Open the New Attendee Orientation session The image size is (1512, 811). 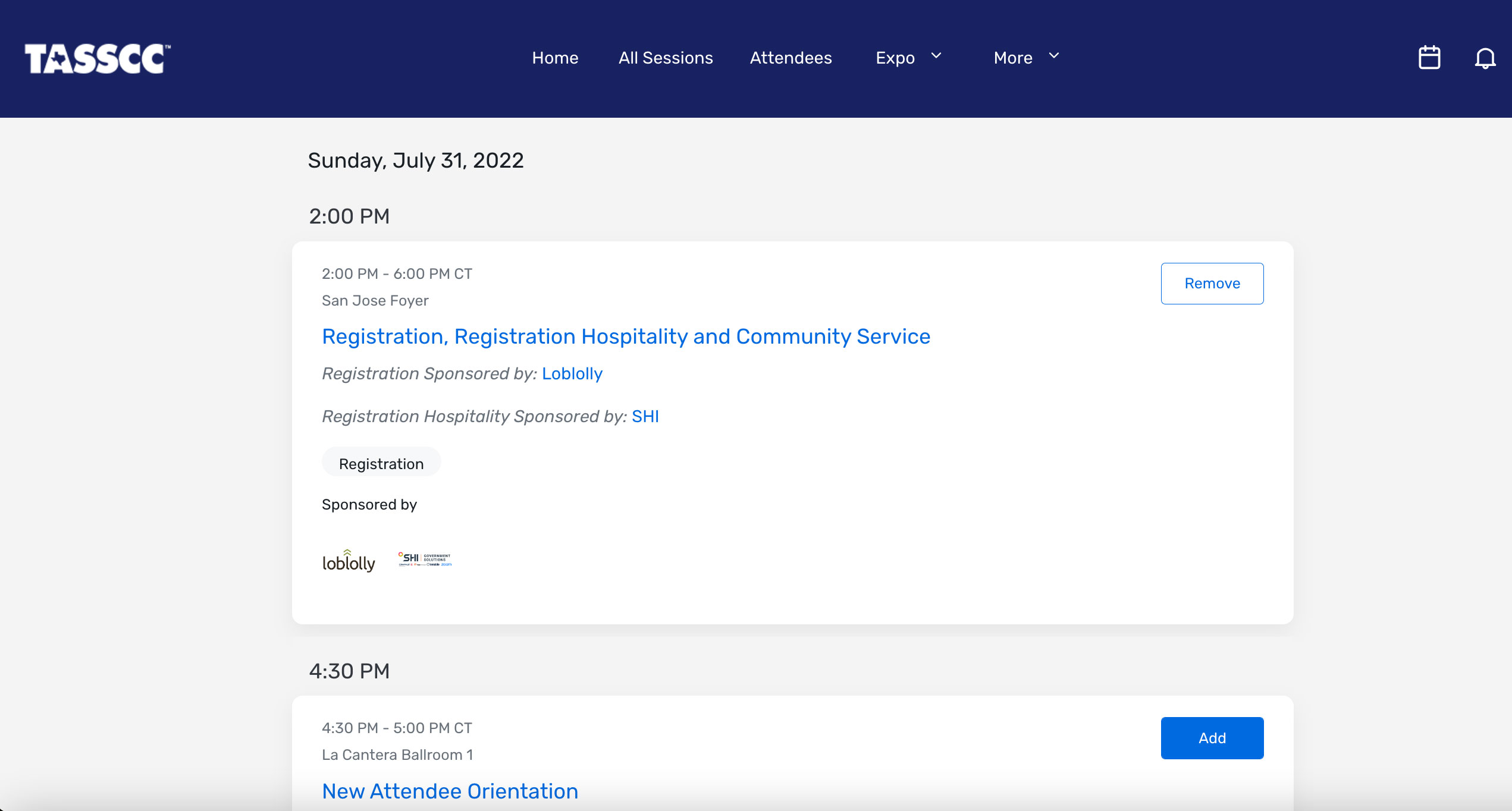pos(450,791)
